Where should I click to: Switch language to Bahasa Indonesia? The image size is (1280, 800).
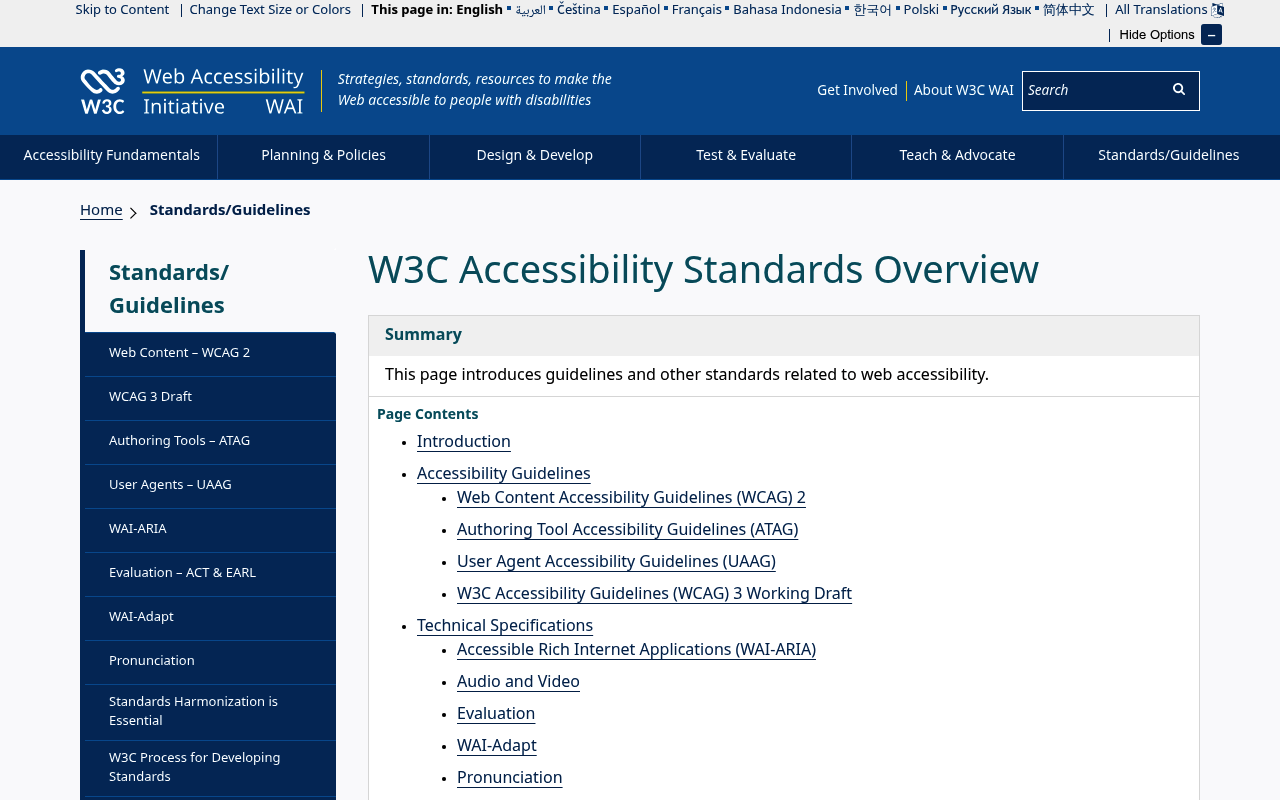(787, 10)
